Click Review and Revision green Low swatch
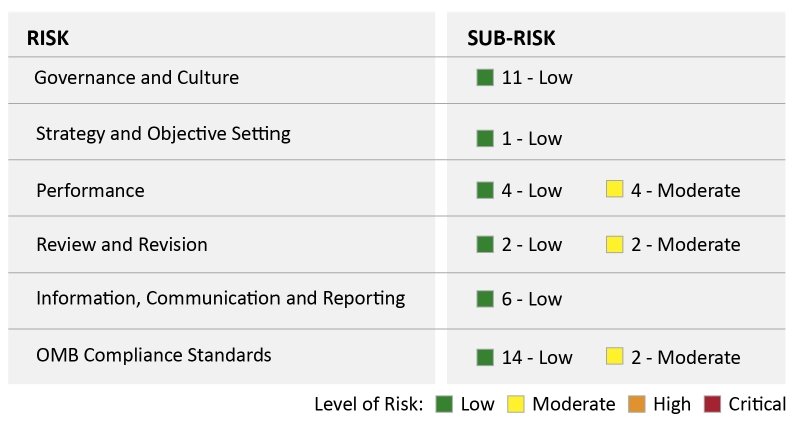Screen dimensions: 800x424 coord(486,244)
